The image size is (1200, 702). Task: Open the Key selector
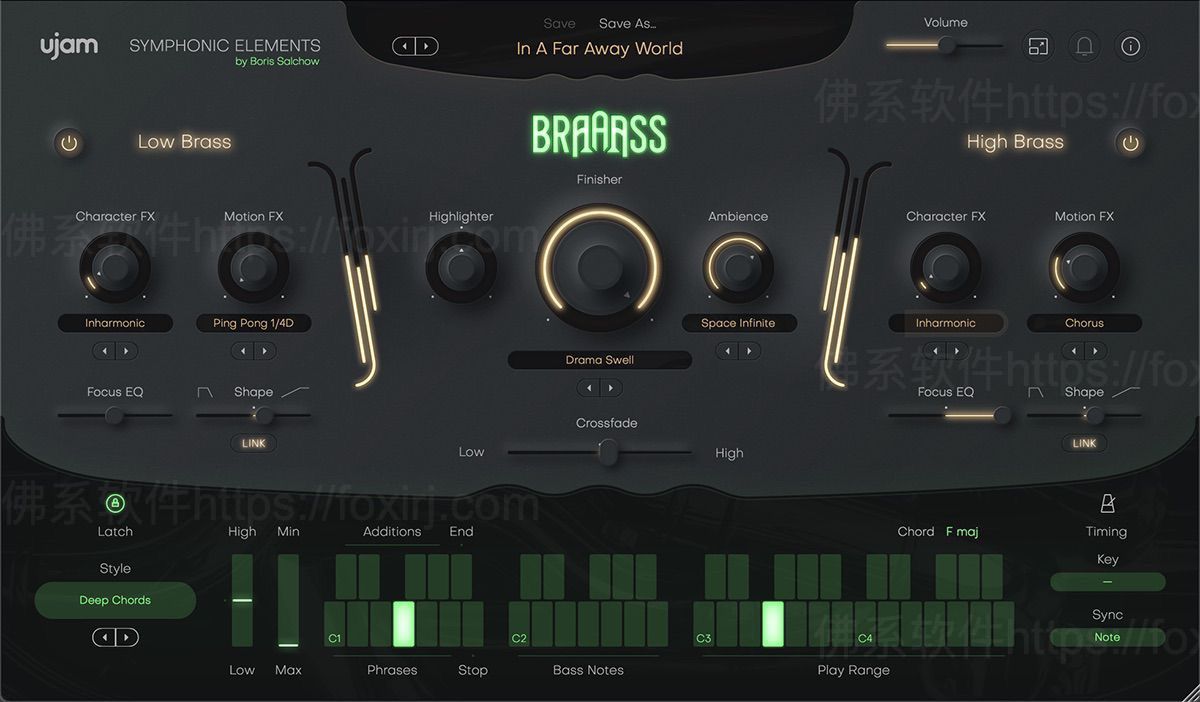1107,581
